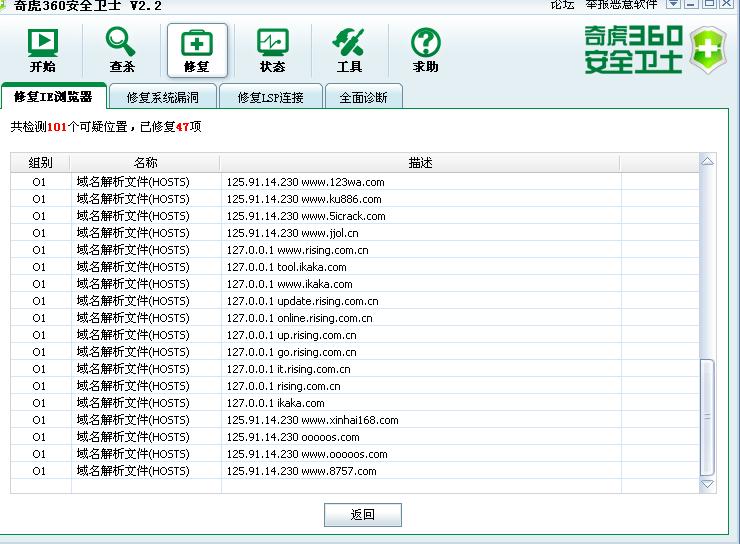The image size is (740, 544).
Task: Switch to 全面诊断 tab
Action: [363, 97]
